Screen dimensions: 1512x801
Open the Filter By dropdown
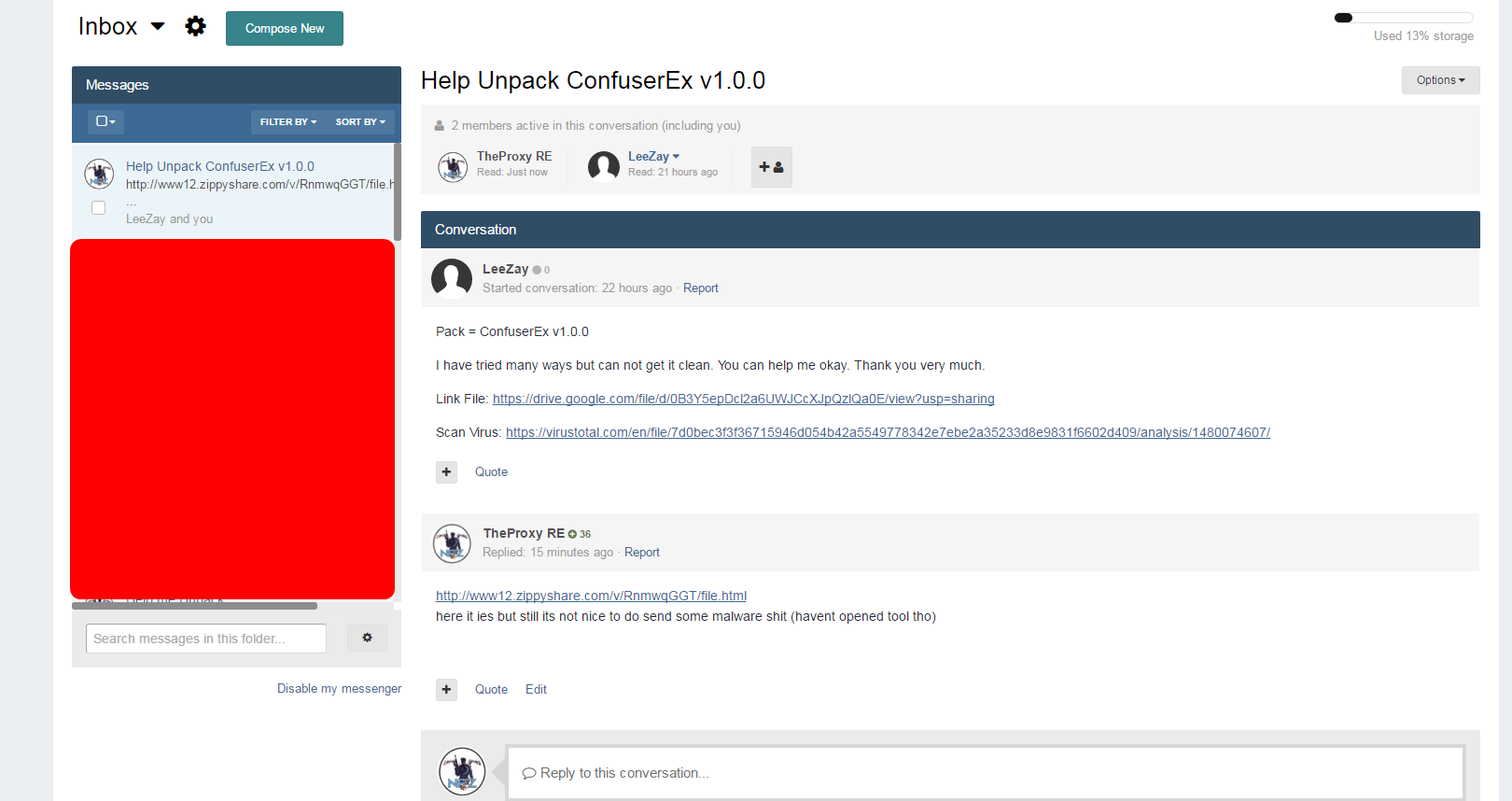(287, 122)
